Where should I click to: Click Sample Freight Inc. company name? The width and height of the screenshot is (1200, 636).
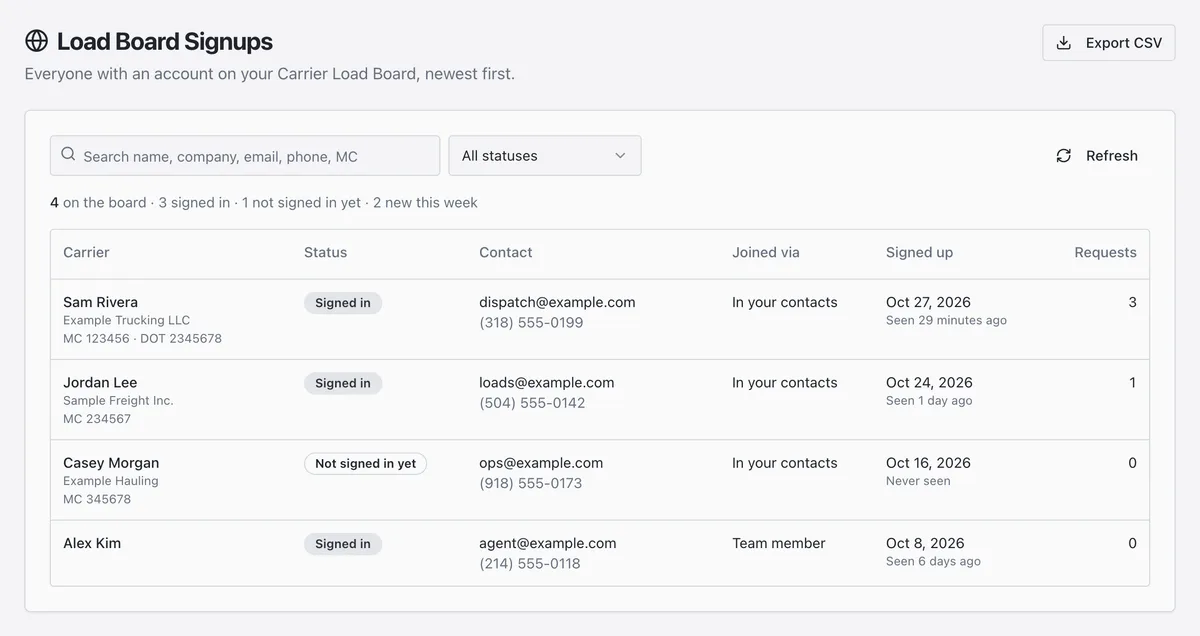[118, 401]
